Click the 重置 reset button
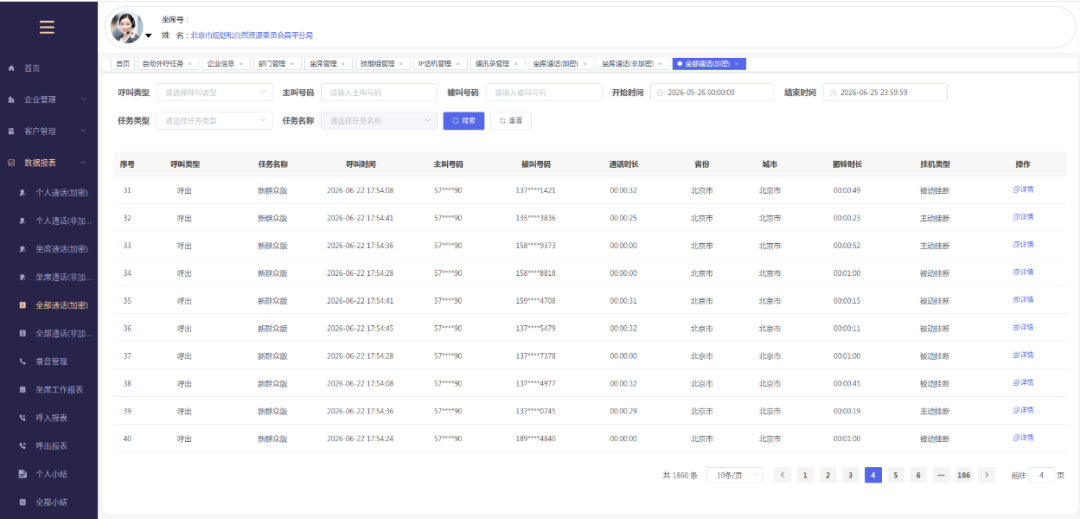This screenshot has height=519, width=1080. point(510,120)
